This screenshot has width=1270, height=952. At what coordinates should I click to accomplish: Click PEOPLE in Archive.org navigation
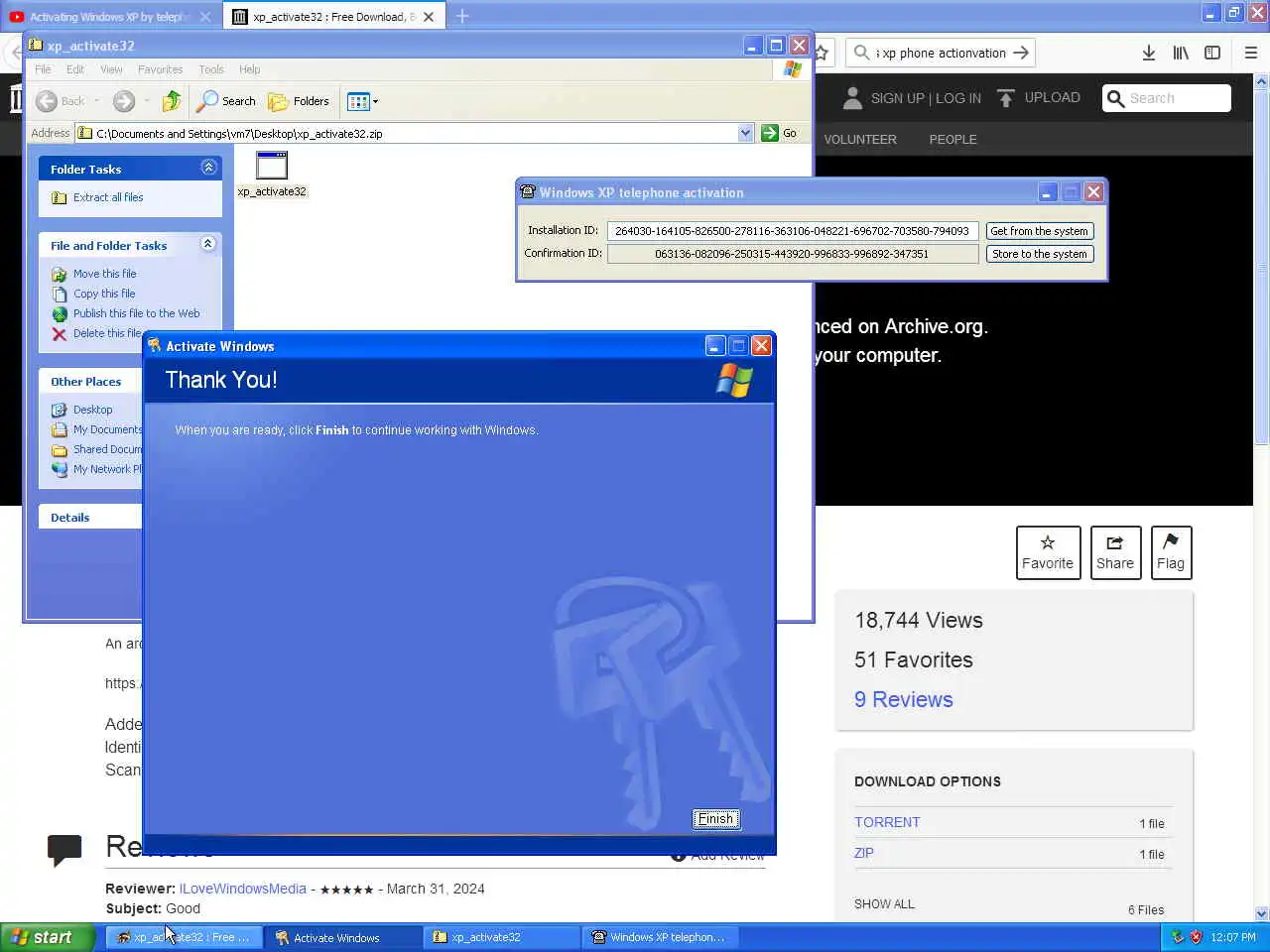pyautogui.click(x=952, y=140)
